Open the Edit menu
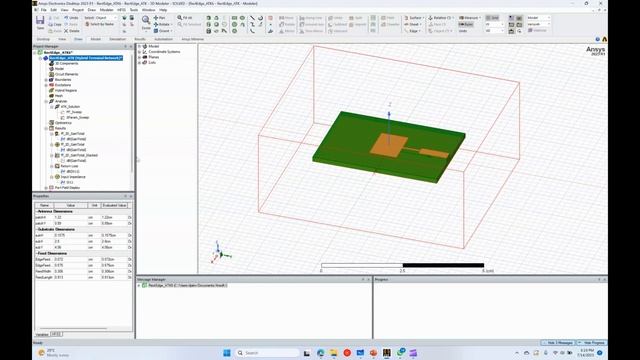The height and width of the screenshot is (360, 640). click(x=53, y=10)
